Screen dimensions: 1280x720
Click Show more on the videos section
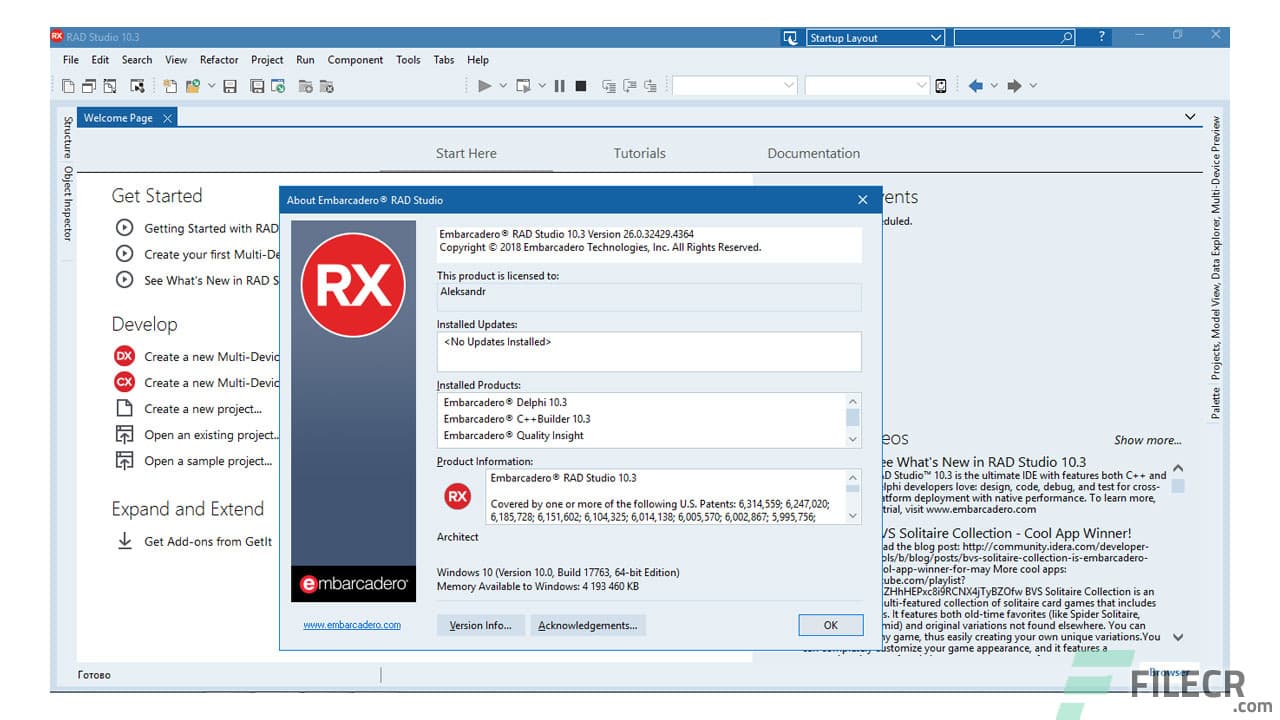tap(1146, 440)
